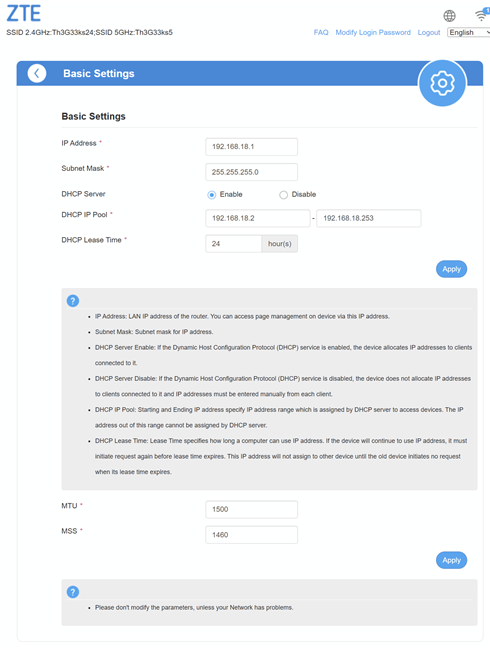
Task: Click the DHCP help question mark icon
Action: [x=73, y=301]
